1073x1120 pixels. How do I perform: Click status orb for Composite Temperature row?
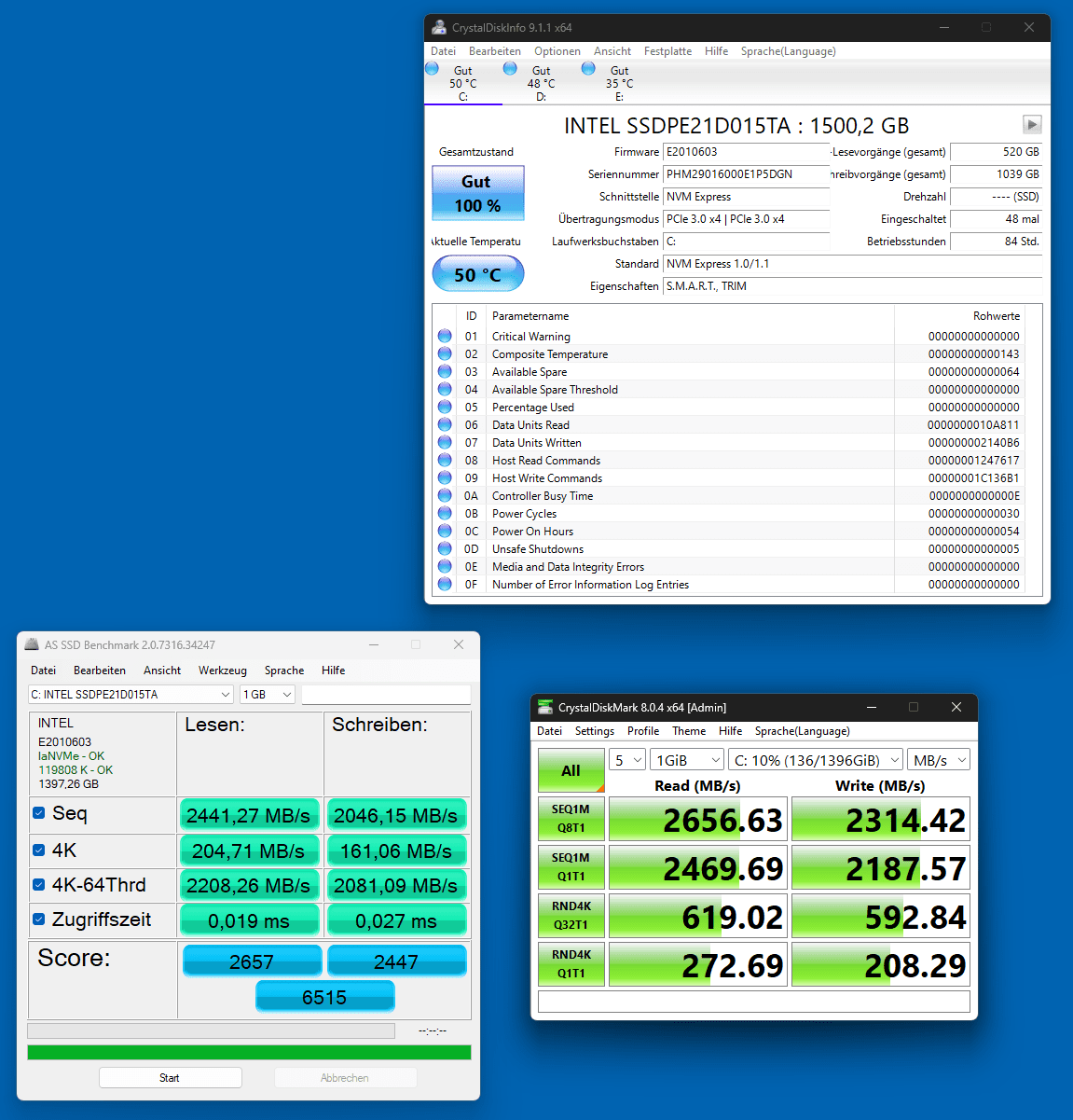445,353
